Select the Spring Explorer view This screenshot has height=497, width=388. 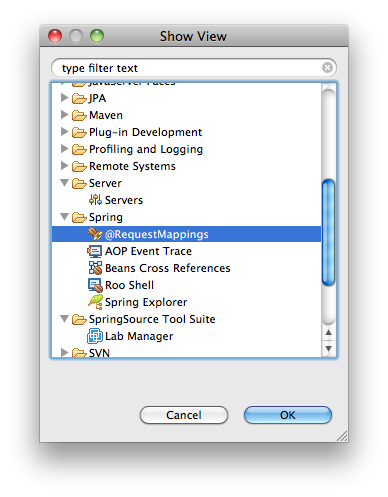(x=146, y=302)
